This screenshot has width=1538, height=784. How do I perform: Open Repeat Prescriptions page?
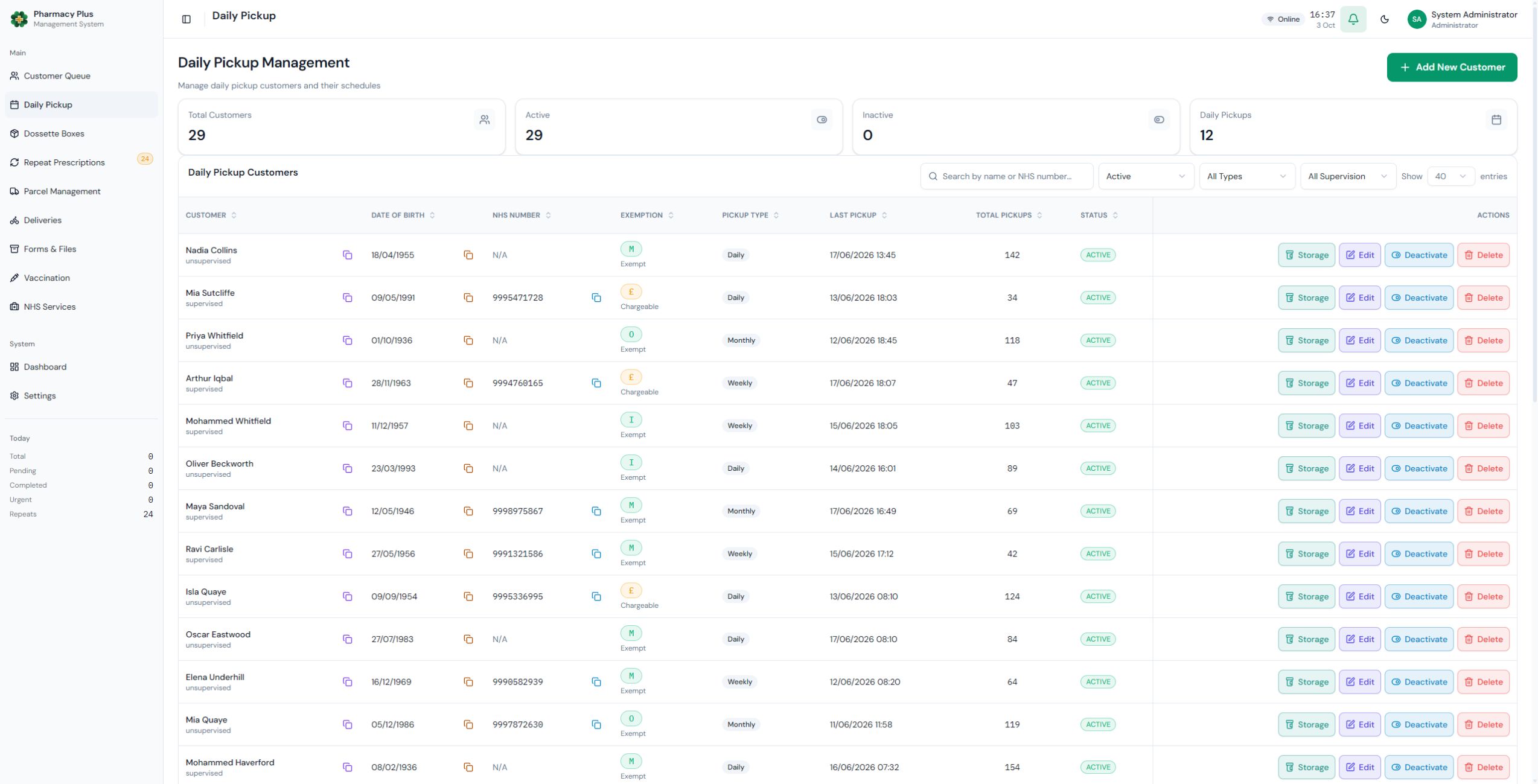[x=81, y=163]
